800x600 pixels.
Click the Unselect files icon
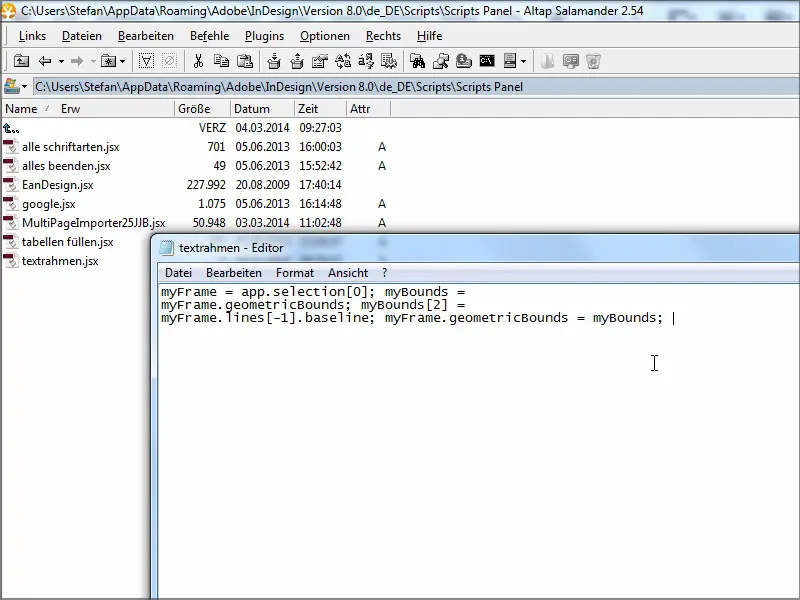click(x=169, y=61)
